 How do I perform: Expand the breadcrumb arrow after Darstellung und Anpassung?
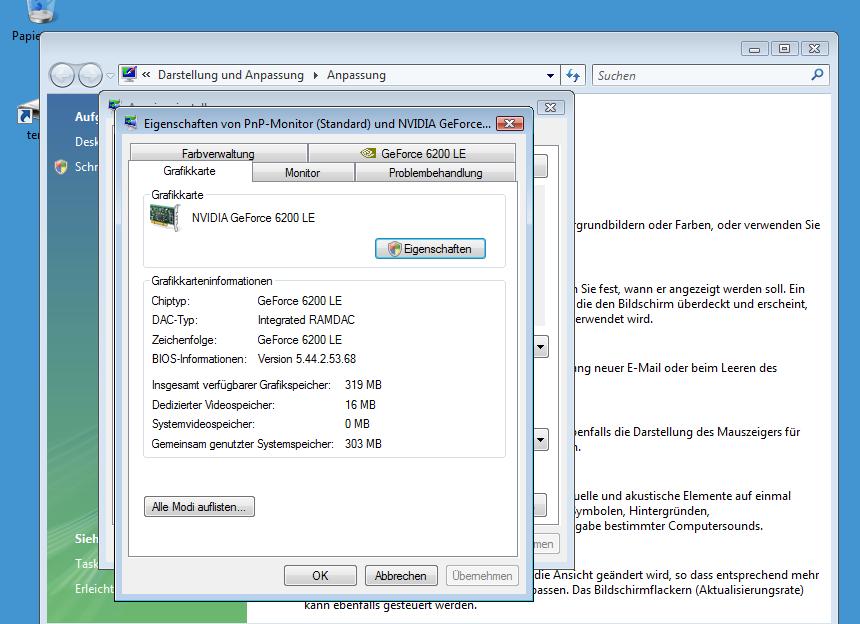pos(315,76)
